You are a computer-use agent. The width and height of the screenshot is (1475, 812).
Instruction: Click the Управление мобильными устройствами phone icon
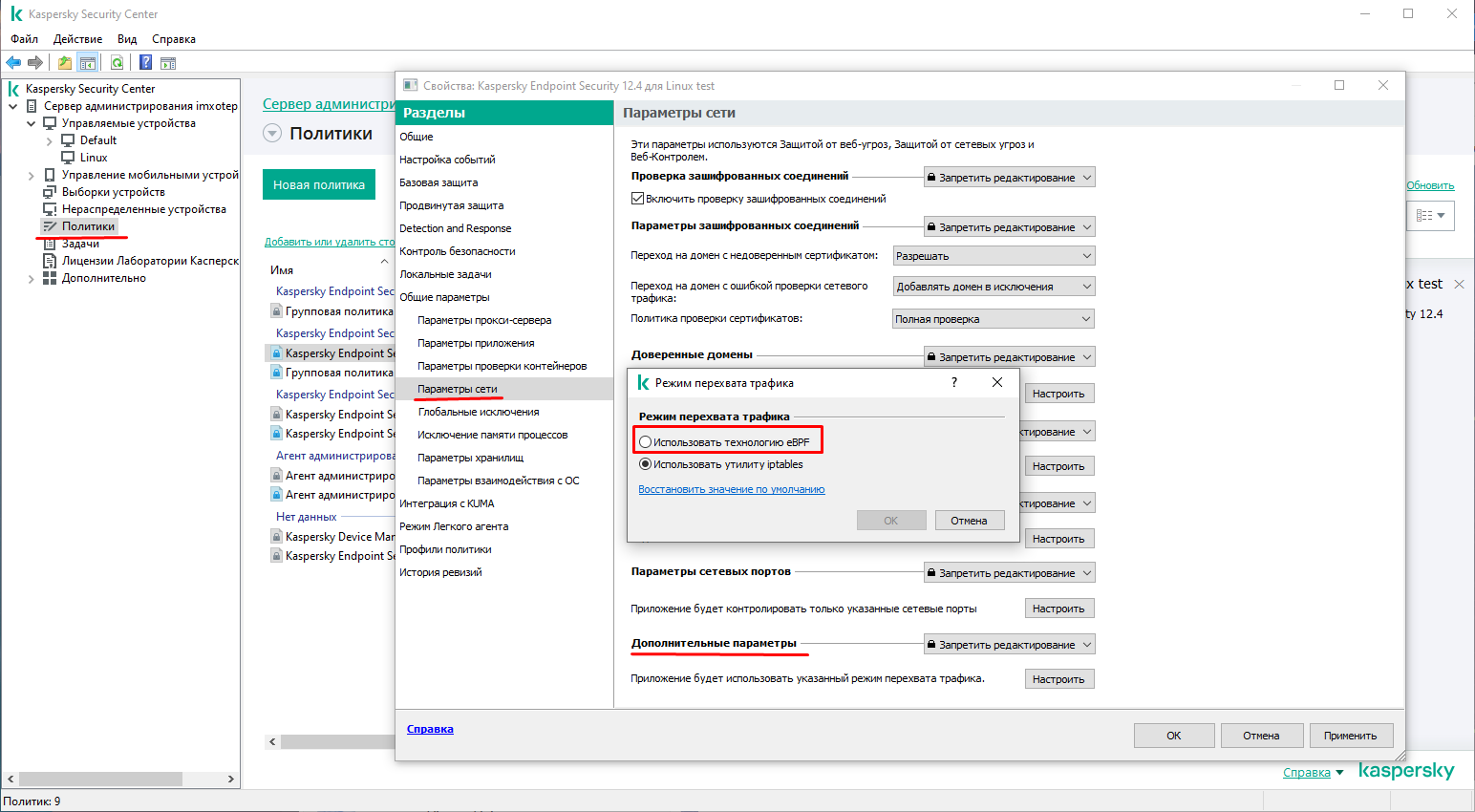[50, 175]
